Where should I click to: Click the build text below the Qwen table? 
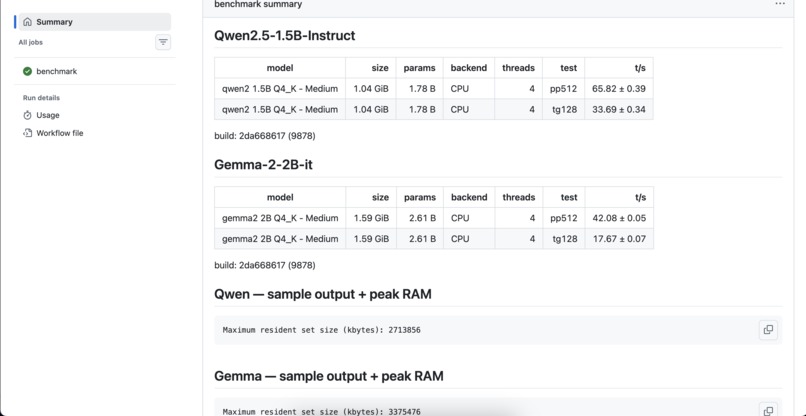[265, 136]
